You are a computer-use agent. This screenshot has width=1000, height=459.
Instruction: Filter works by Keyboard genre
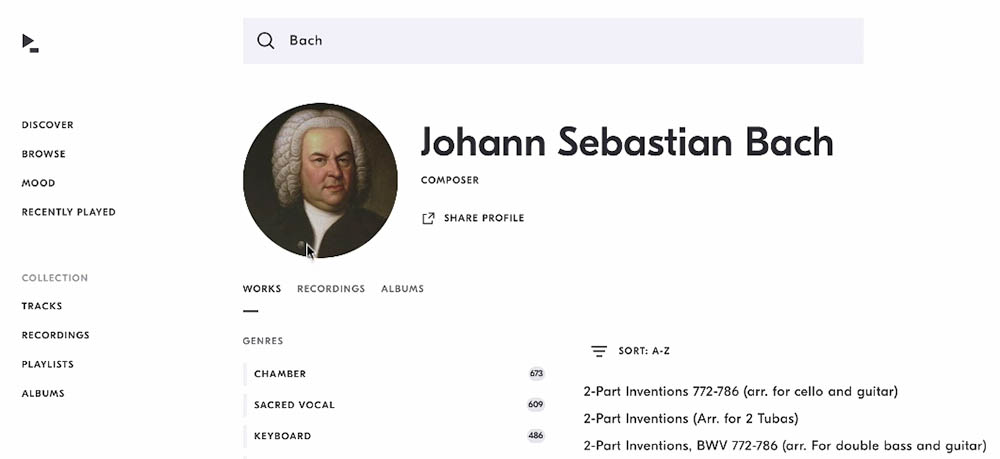(x=394, y=436)
